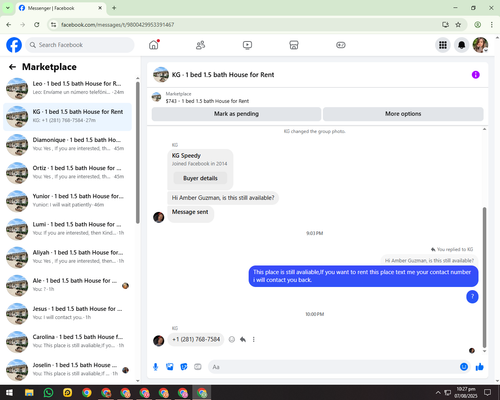
Task: Select the KG conversation row
Action: pos(67,117)
